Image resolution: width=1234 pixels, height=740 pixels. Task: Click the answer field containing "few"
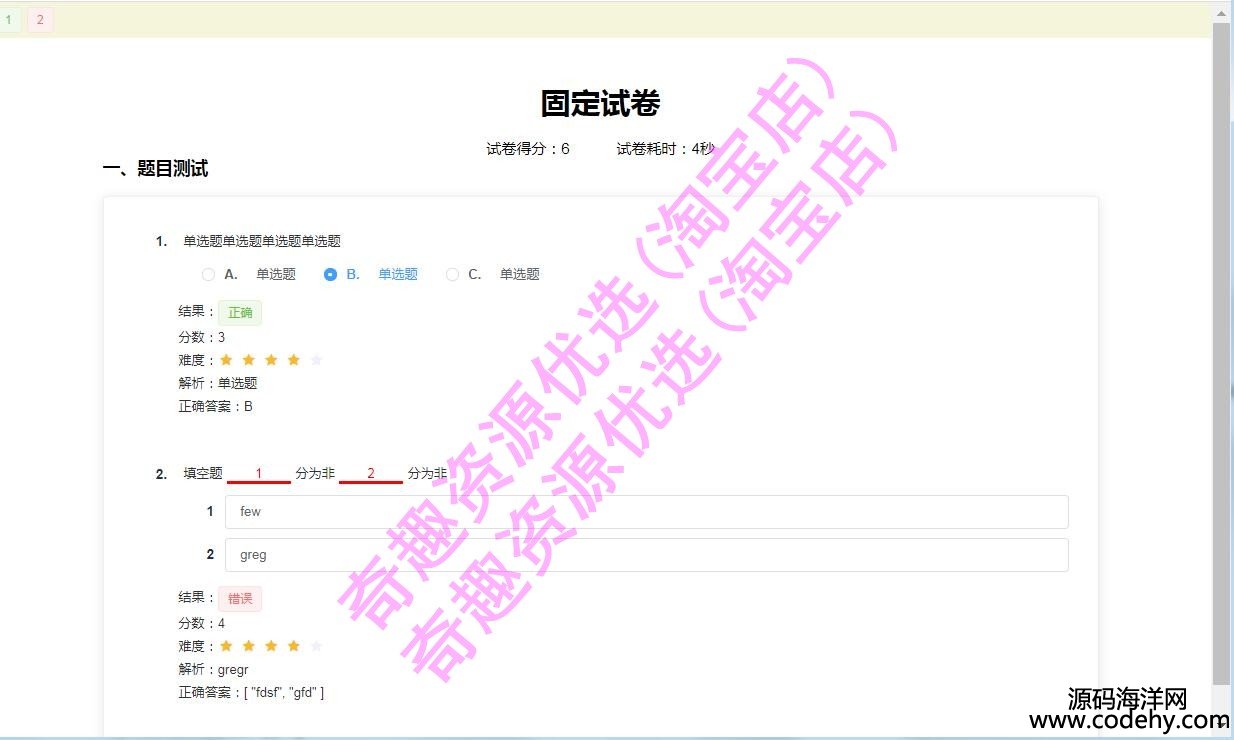click(646, 512)
